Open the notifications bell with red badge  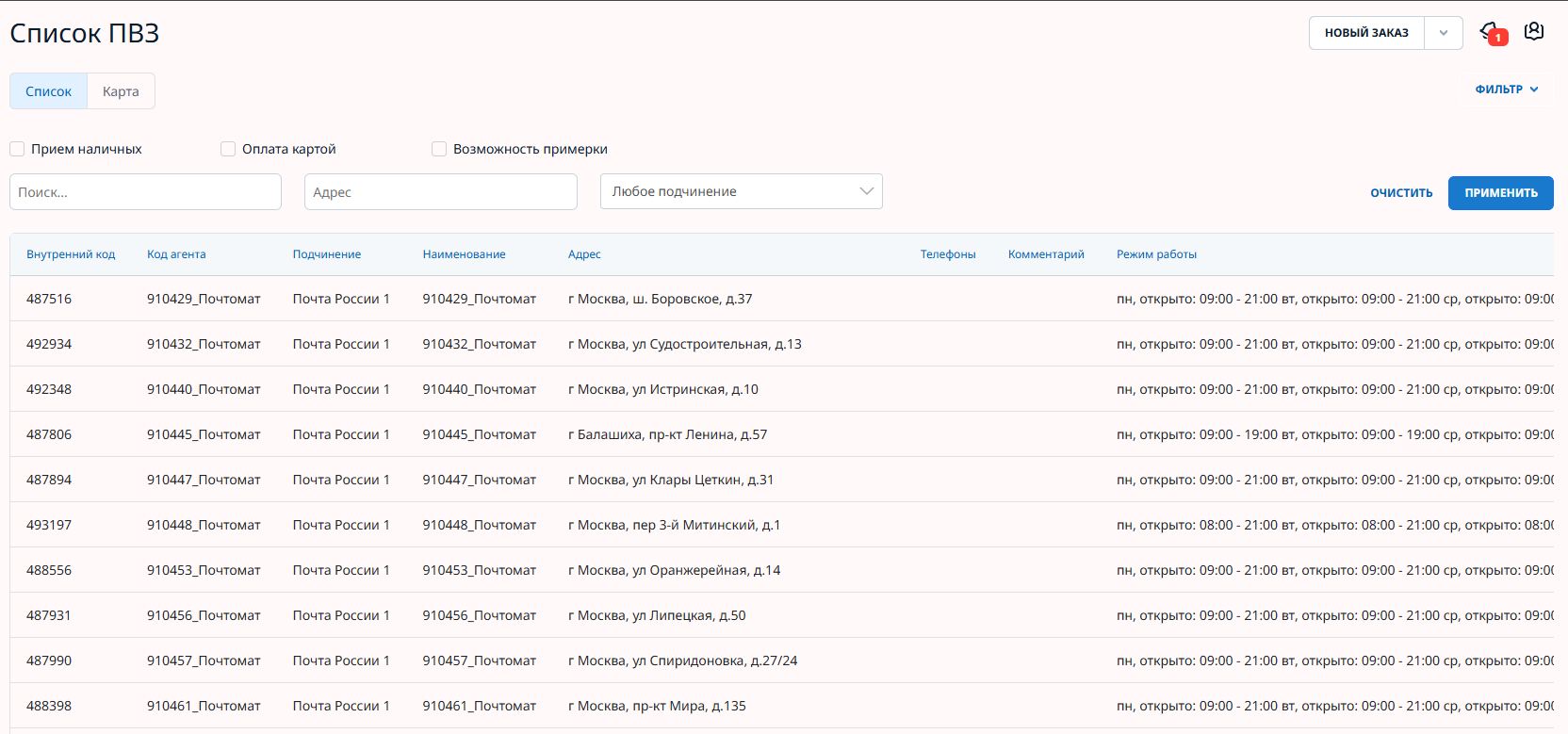point(1491,32)
